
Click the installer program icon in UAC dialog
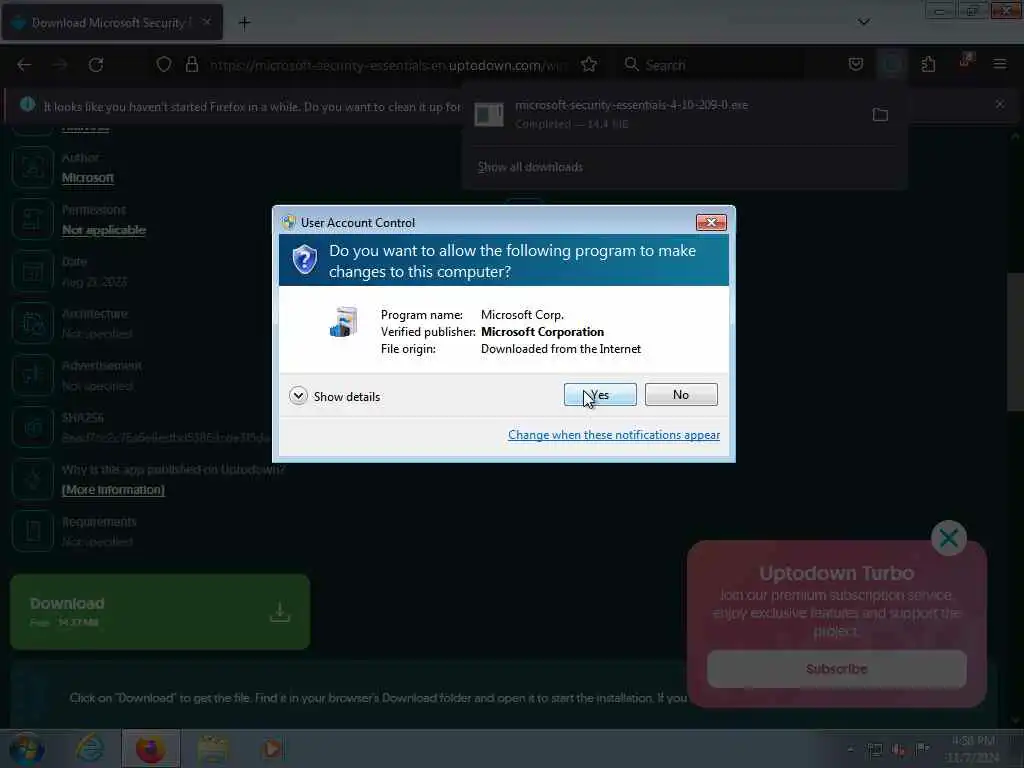(x=344, y=322)
